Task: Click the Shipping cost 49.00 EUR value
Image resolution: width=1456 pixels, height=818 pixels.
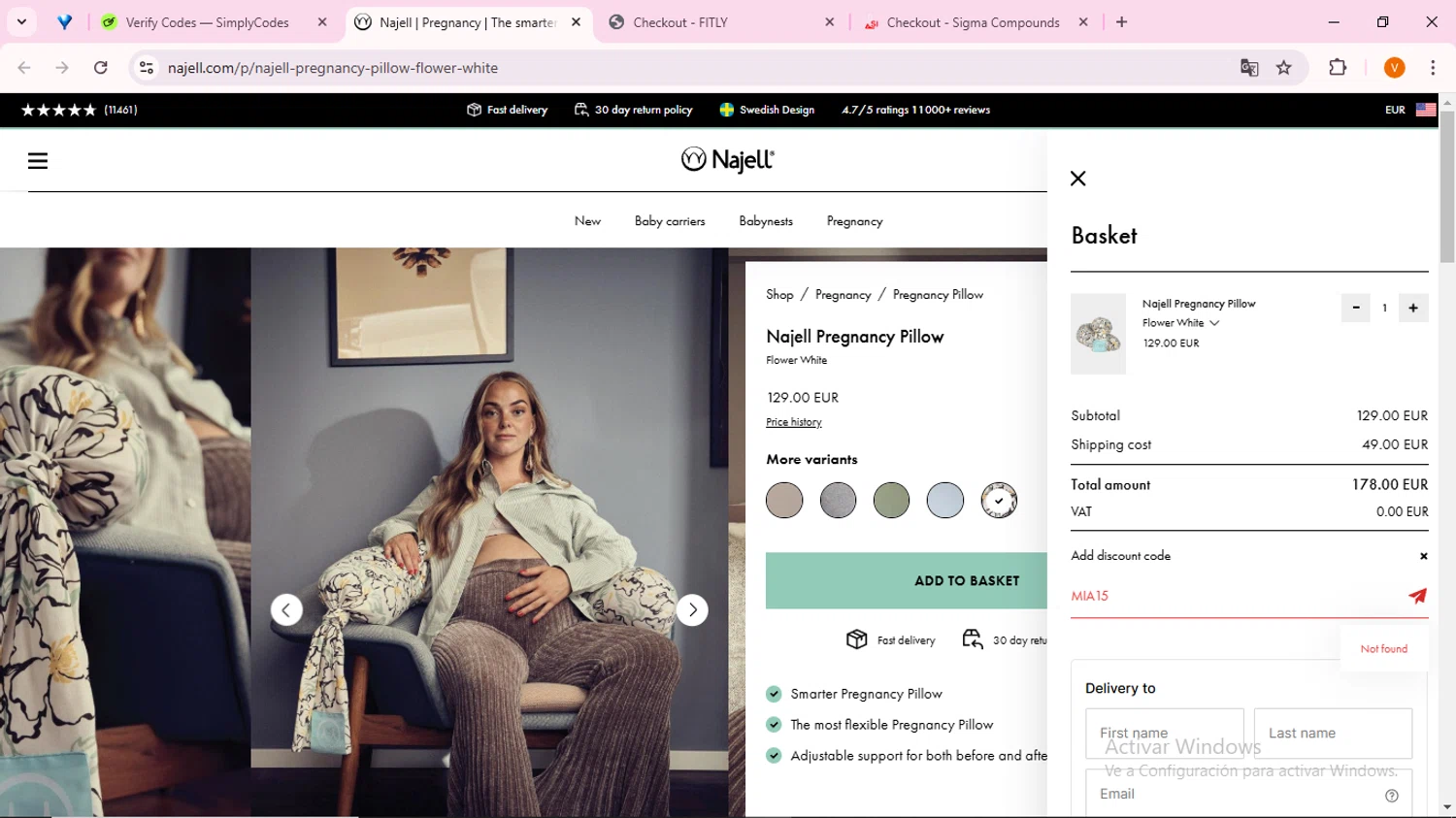Action: click(1395, 444)
